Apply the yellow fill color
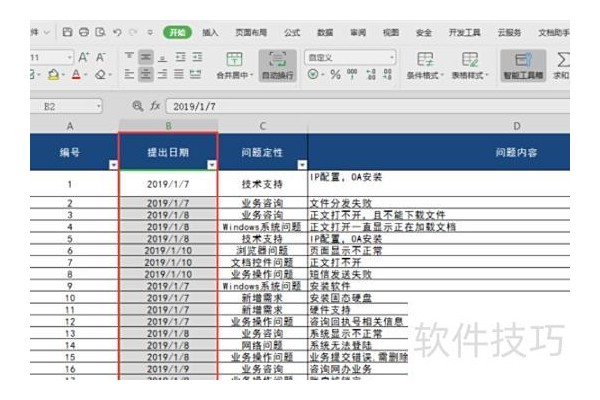This screenshot has height=400, width=600. click(x=53, y=74)
